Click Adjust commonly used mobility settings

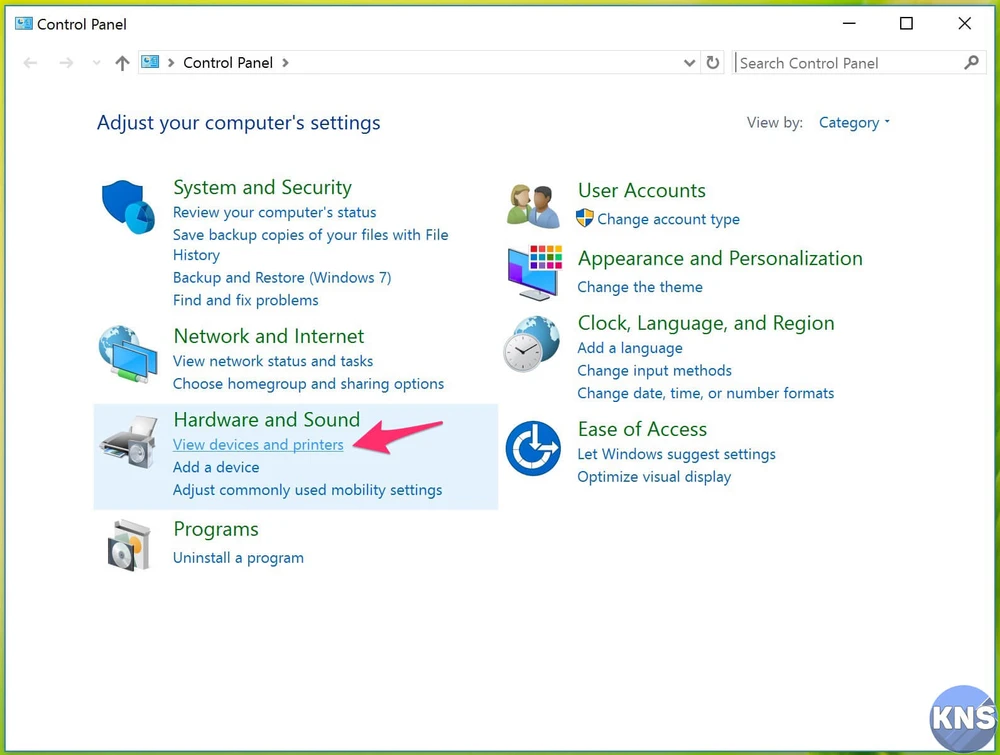point(307,490)
